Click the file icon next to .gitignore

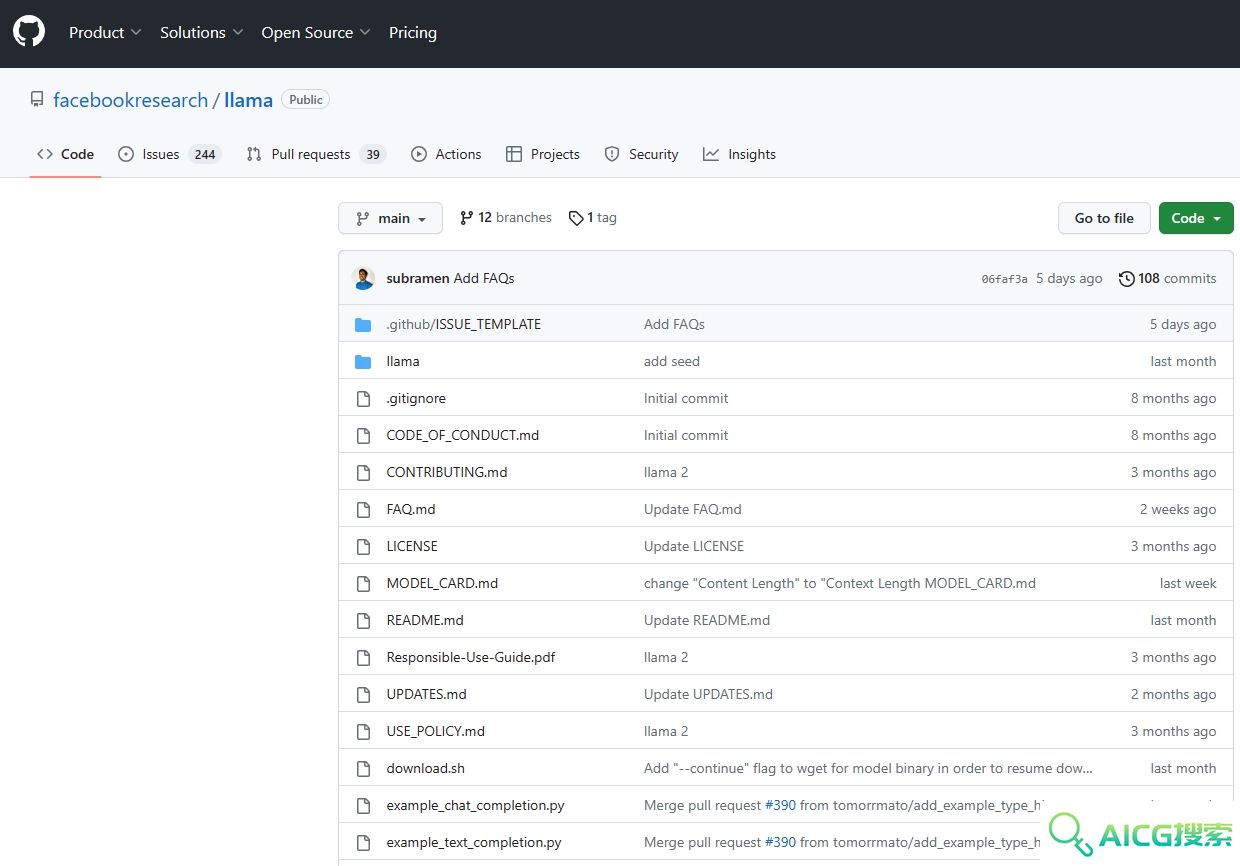[x=364, y=399]
